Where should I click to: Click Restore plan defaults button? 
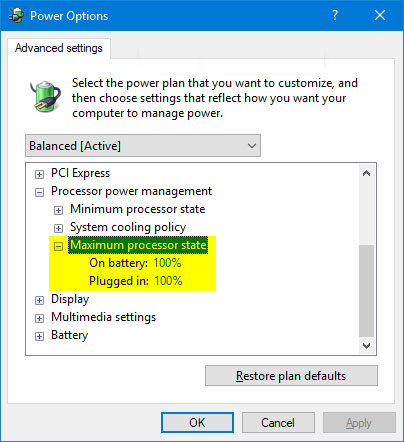coord(291,376)
